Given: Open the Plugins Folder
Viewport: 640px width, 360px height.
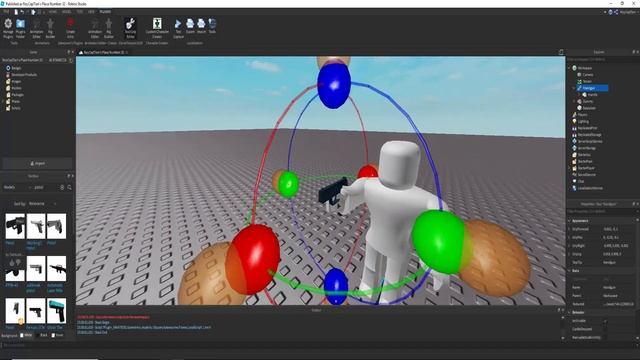Looking at the screenshot, I should 20,28.
